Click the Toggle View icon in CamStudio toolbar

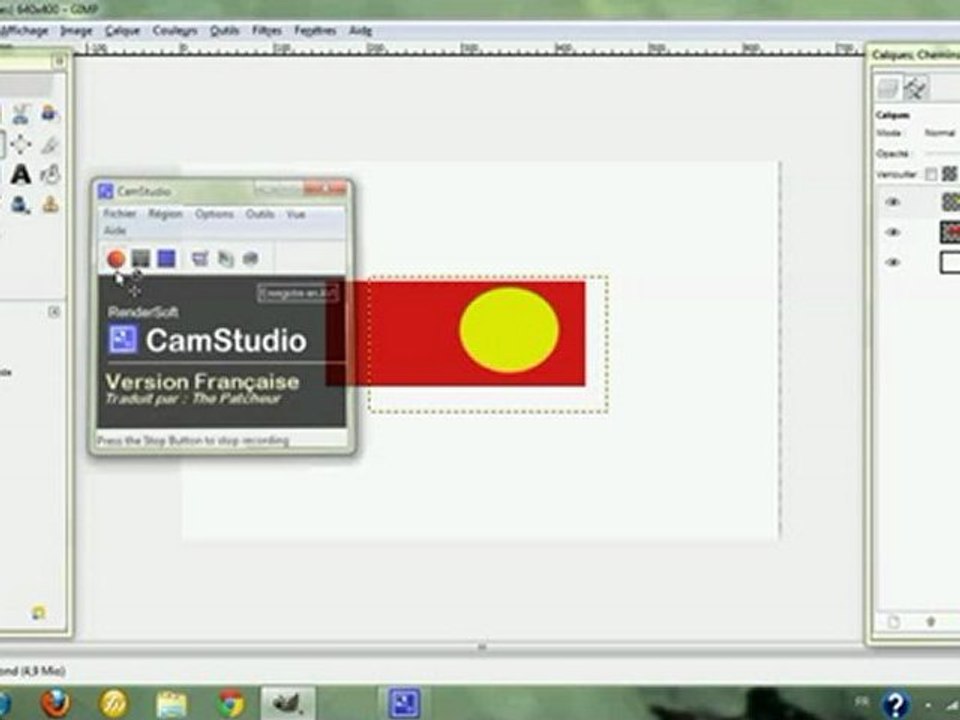click(200, 258)
